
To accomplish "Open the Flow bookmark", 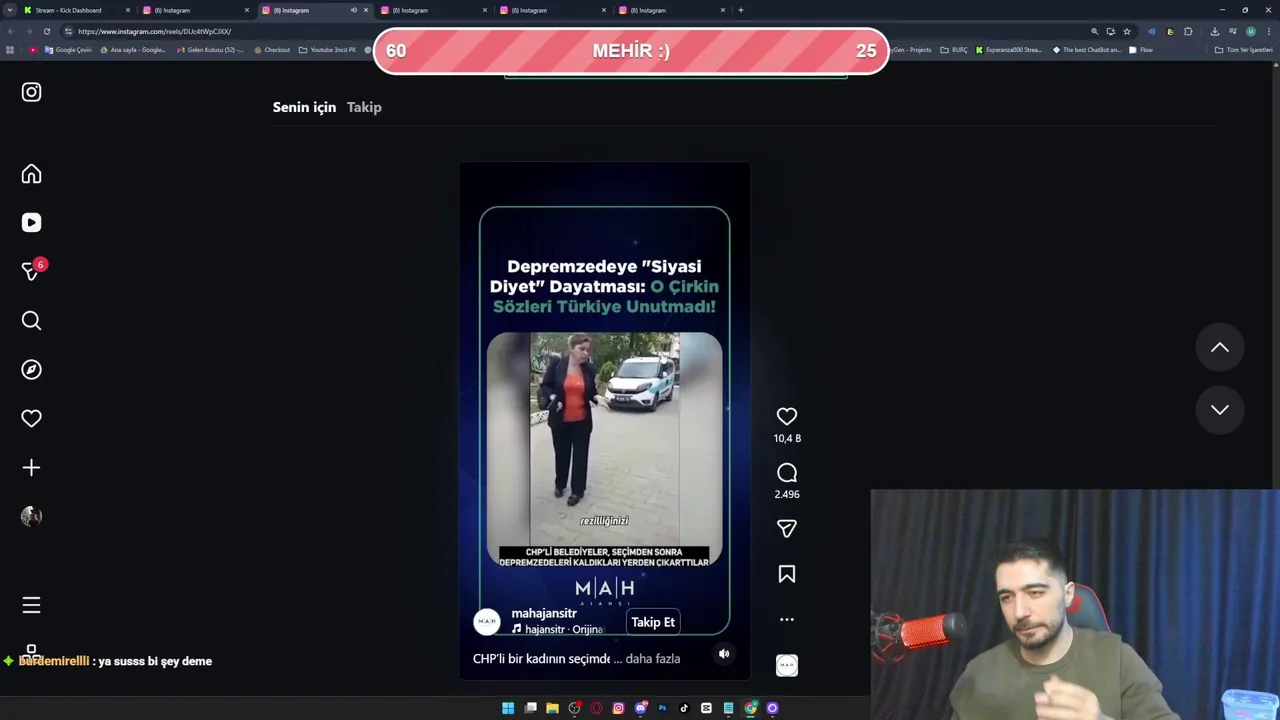I will coord(1141,50).
